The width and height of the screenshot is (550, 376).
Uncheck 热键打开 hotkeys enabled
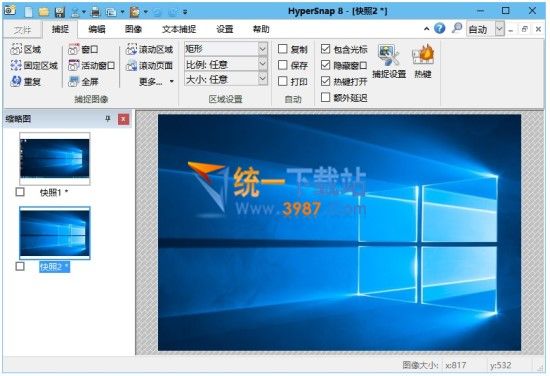click(326, 81)
